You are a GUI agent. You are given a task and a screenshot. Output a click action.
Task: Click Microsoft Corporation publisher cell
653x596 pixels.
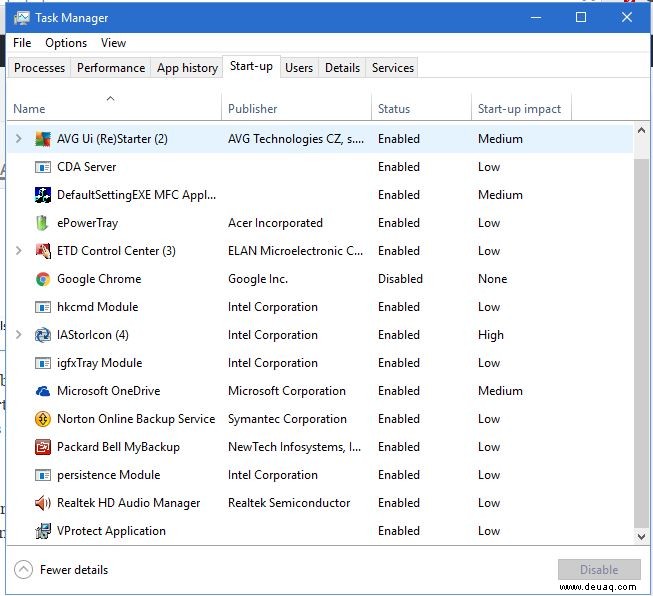click(287, 391)
